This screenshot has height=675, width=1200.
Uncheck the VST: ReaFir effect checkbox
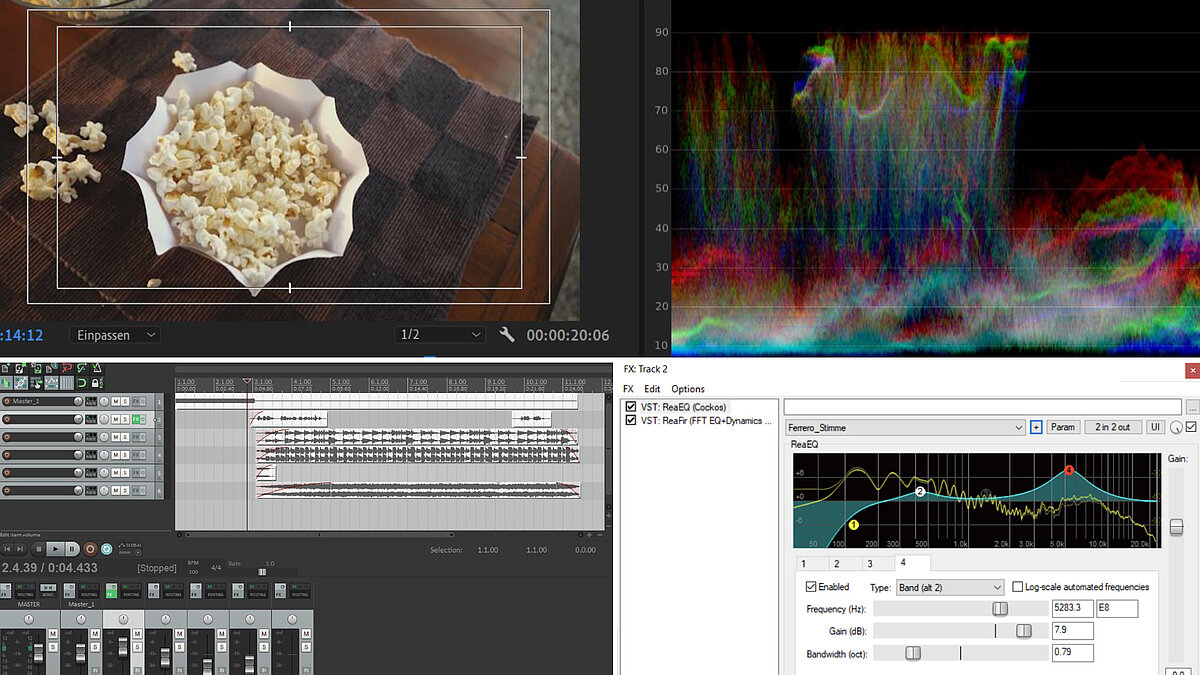click(x=630, y=421)
